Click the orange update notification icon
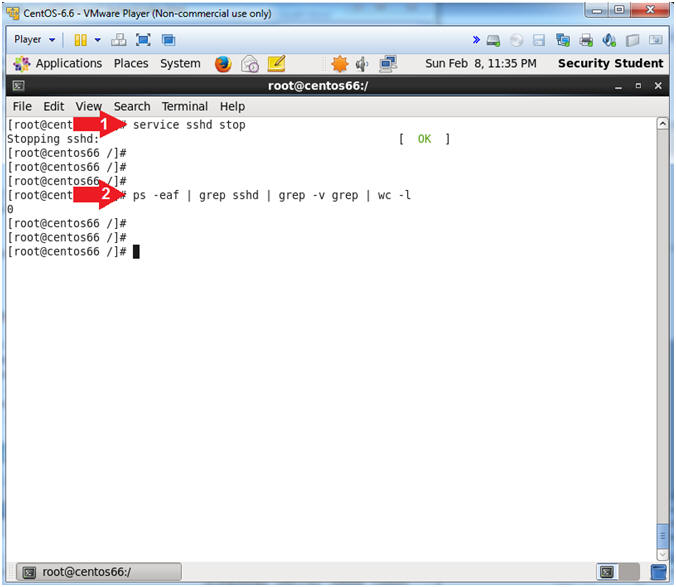The width and height of the screenshot is (676, 587). tap(339, 64)
